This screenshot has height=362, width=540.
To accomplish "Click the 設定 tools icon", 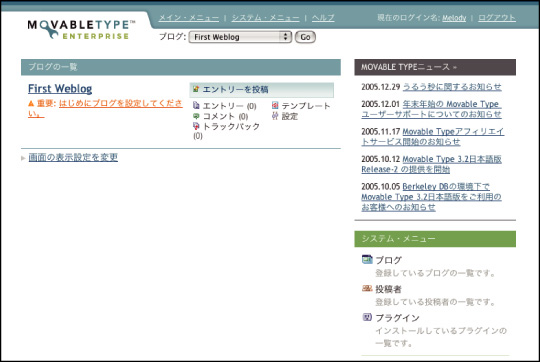I will pyautogui.click(x=275, y=116).
